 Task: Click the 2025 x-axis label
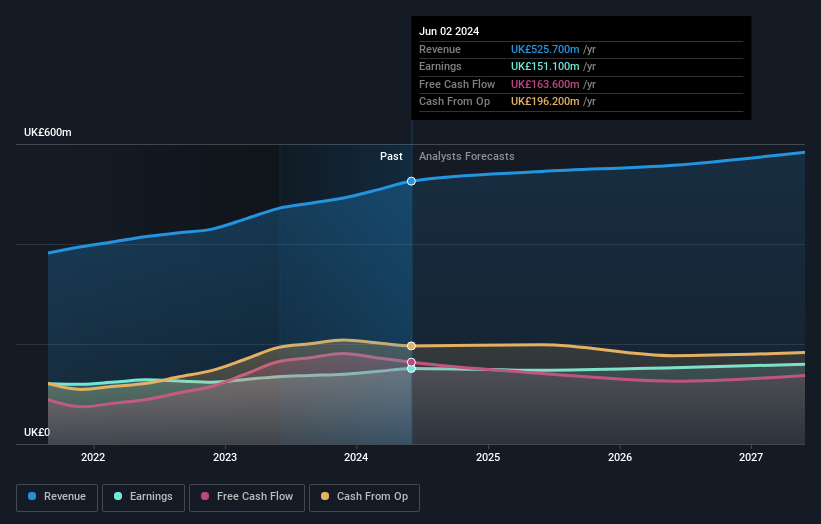tap(488, 458)
